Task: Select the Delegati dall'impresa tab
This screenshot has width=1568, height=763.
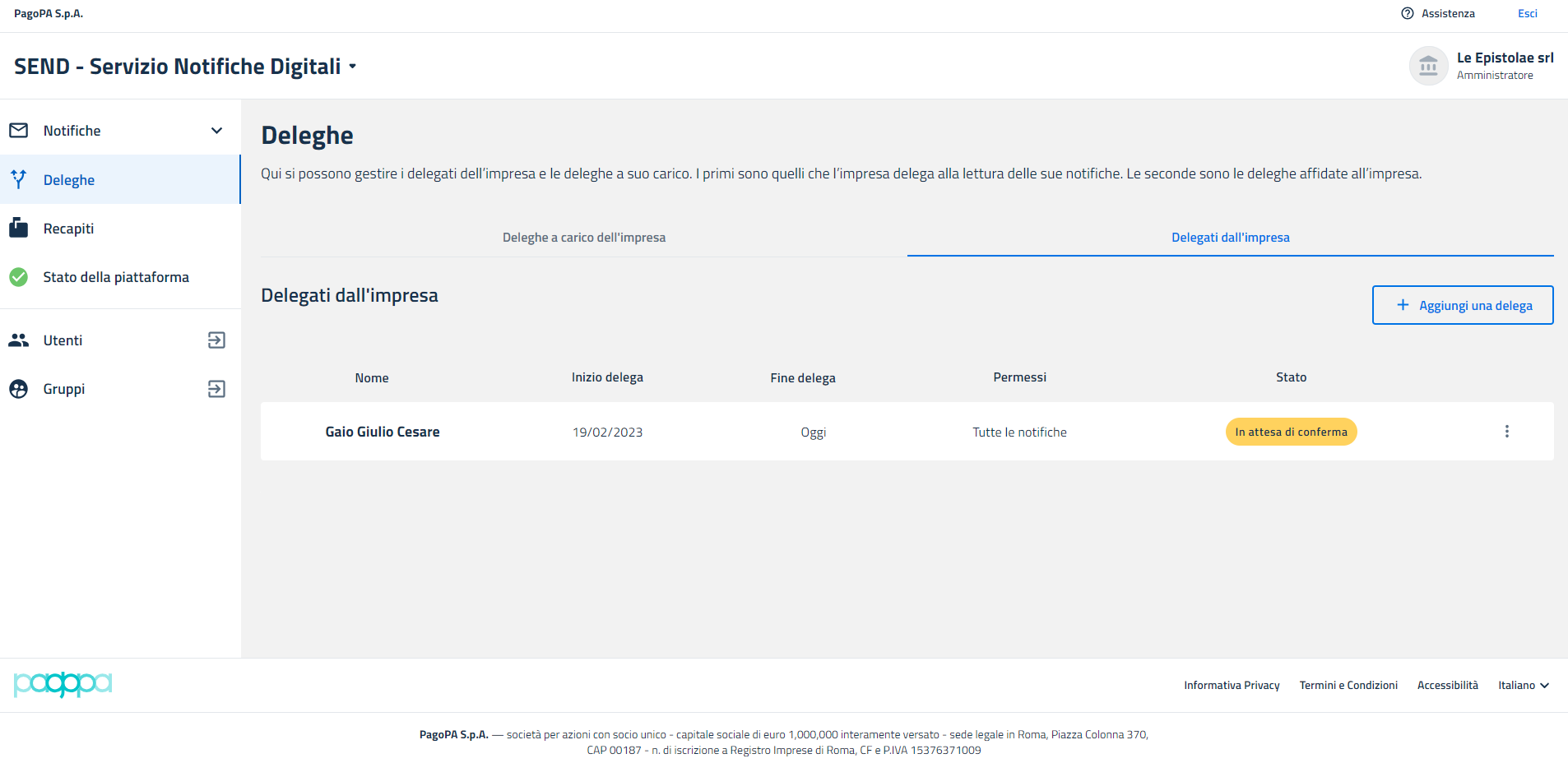Action: (x=1230, y=238)
